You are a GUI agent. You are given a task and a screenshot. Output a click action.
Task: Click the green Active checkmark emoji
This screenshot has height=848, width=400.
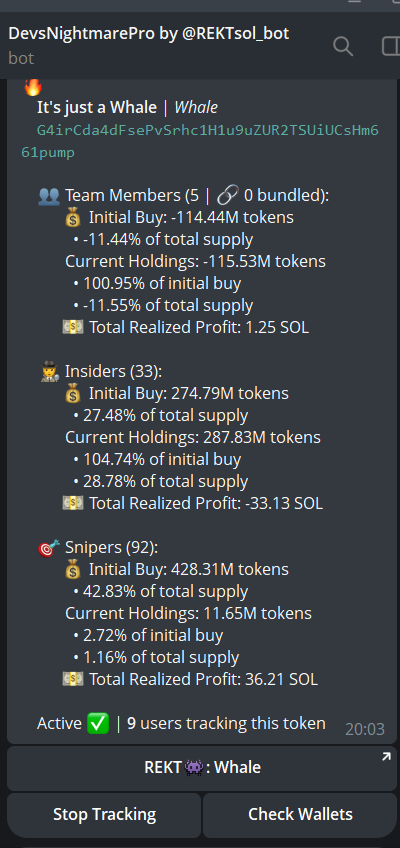(98, 724)
